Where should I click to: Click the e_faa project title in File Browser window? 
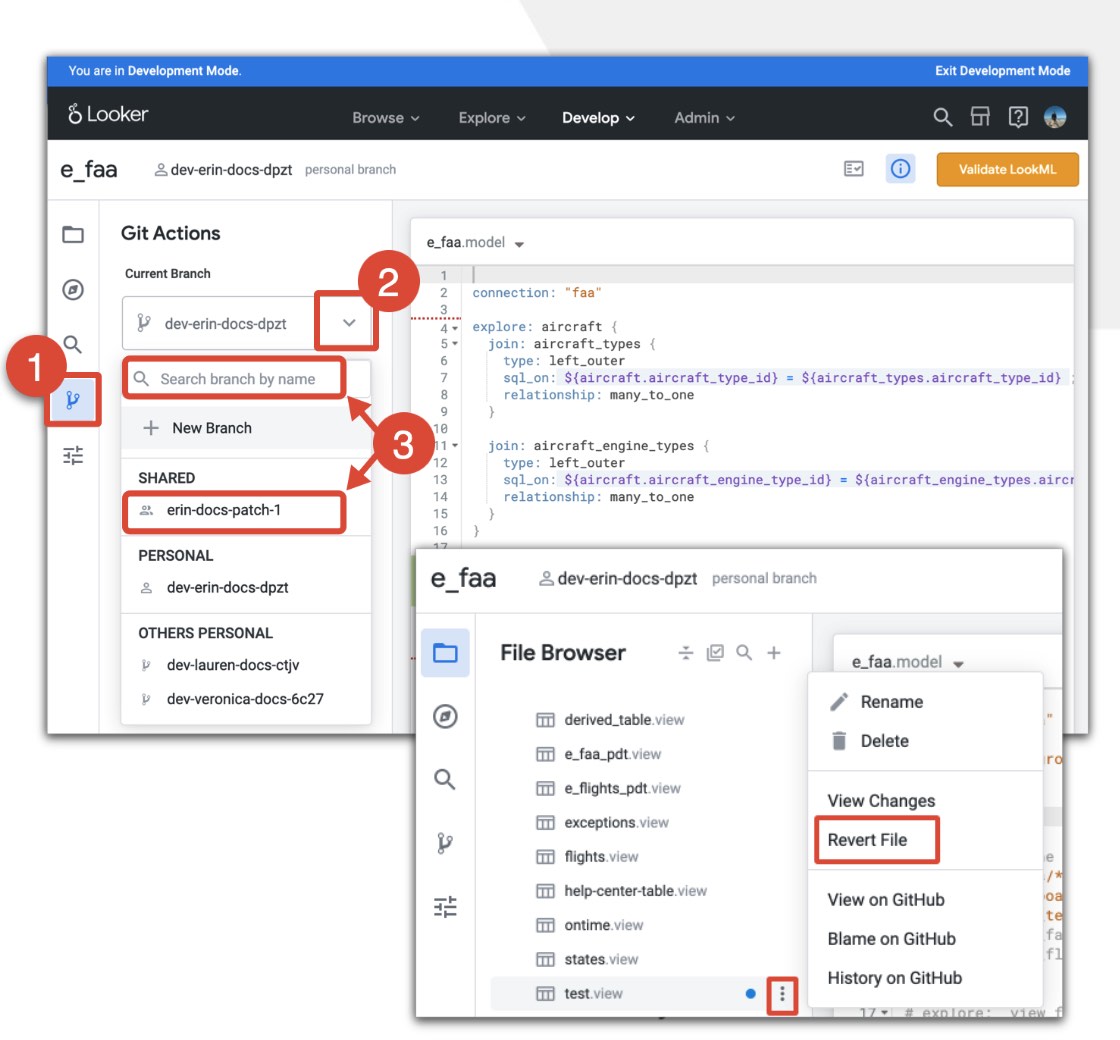[463, 579]
